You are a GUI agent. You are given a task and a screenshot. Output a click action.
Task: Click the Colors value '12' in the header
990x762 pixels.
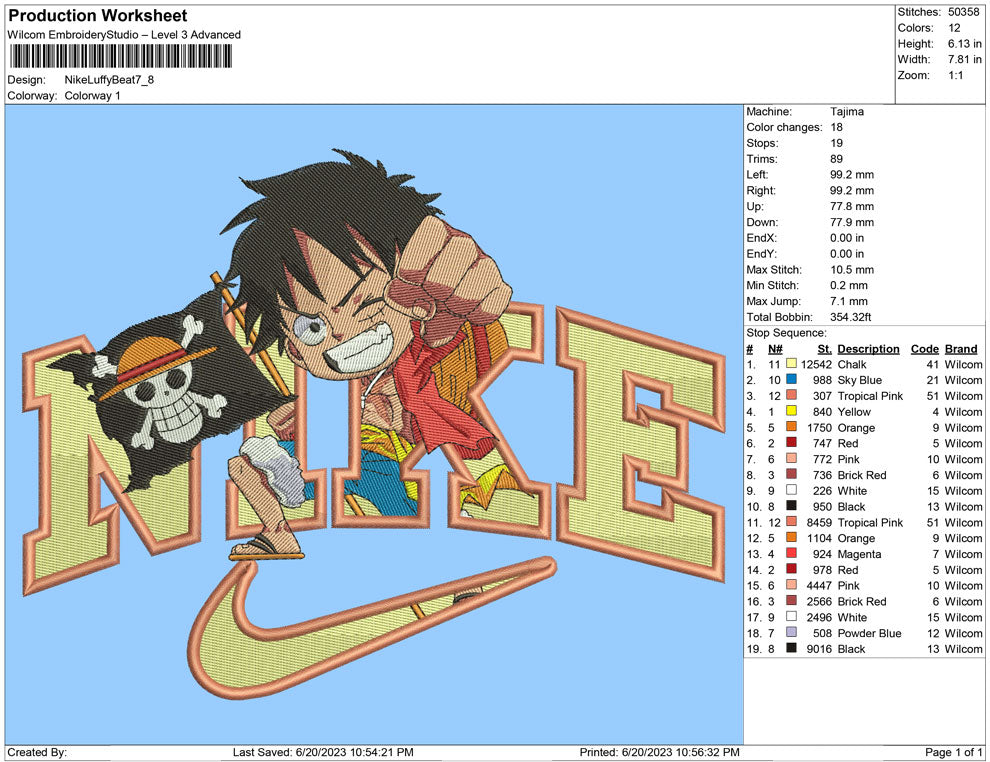[954, 28]
